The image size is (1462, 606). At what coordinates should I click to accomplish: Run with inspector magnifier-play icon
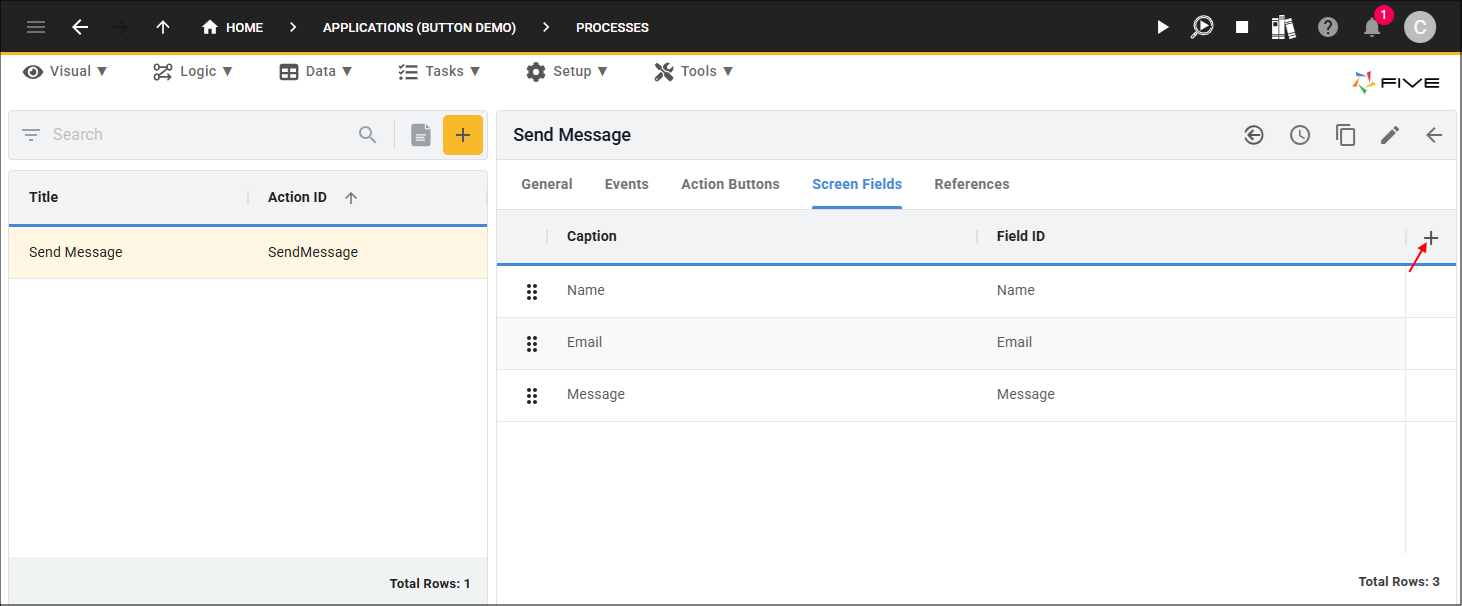click(x=1202, y=27)
